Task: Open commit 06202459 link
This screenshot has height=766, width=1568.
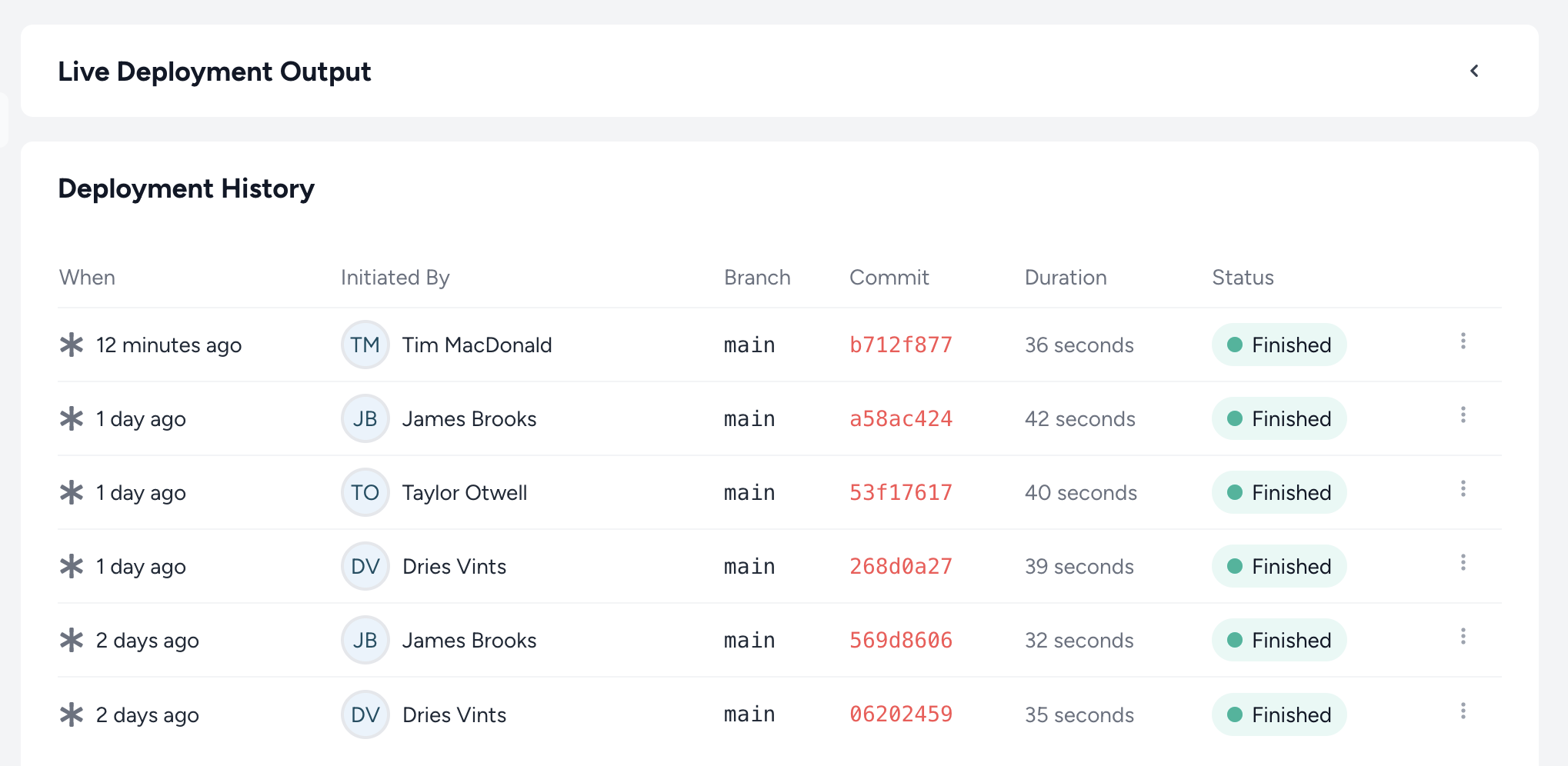Action: (x=900, y=714)
